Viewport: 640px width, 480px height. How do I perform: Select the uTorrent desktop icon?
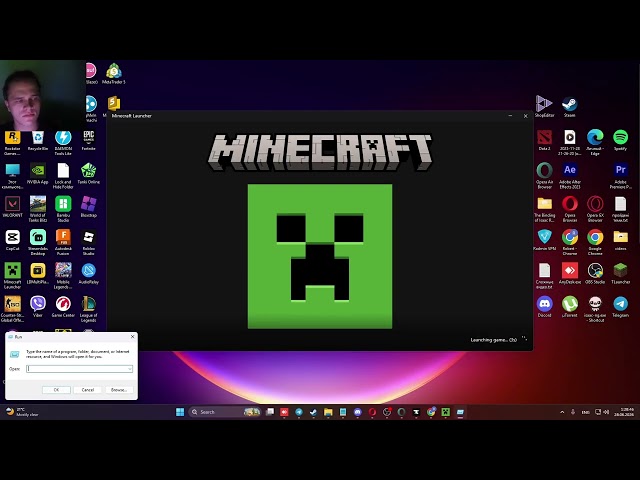569,307
